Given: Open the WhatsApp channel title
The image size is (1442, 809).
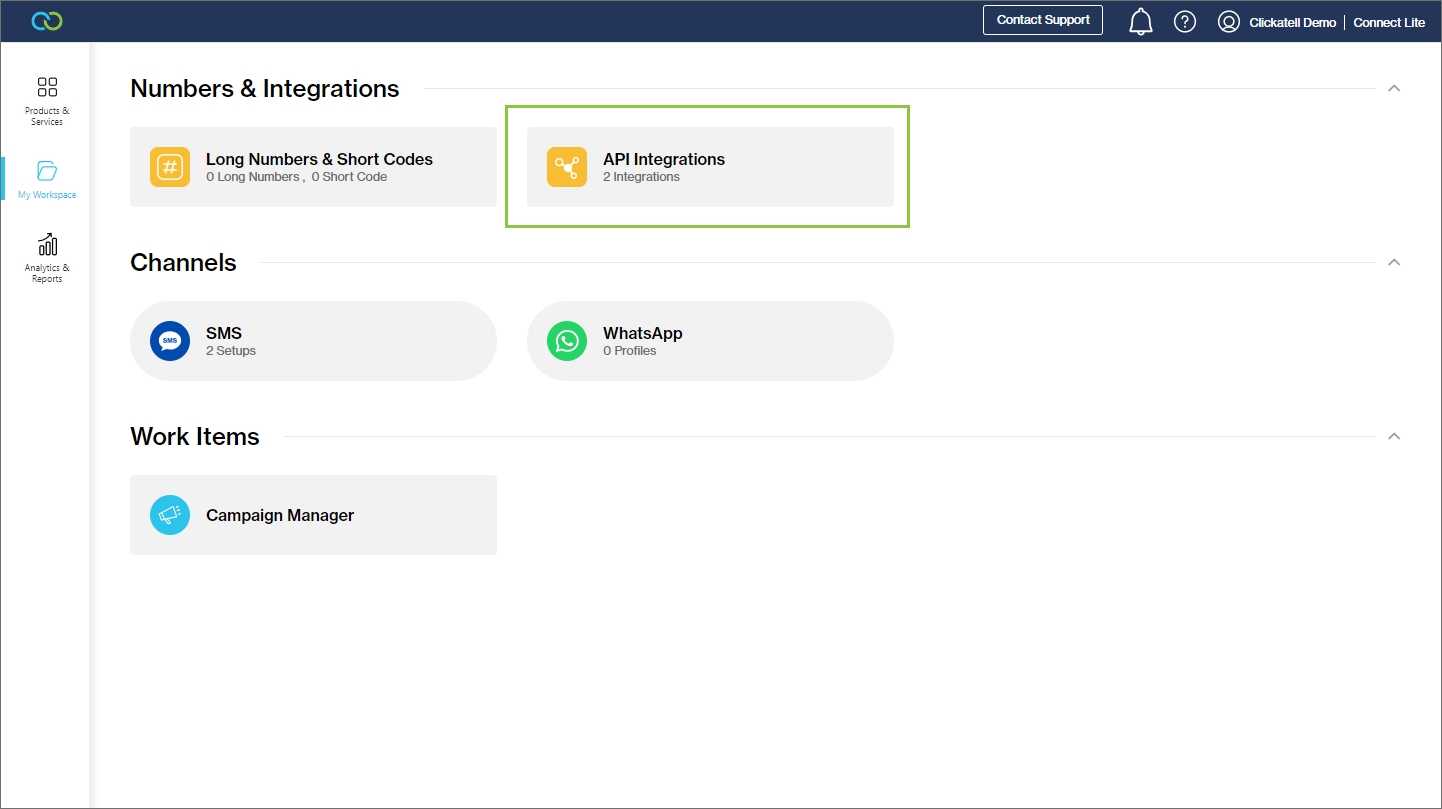Looking at the screenshot, I should [x=642, y=333].
